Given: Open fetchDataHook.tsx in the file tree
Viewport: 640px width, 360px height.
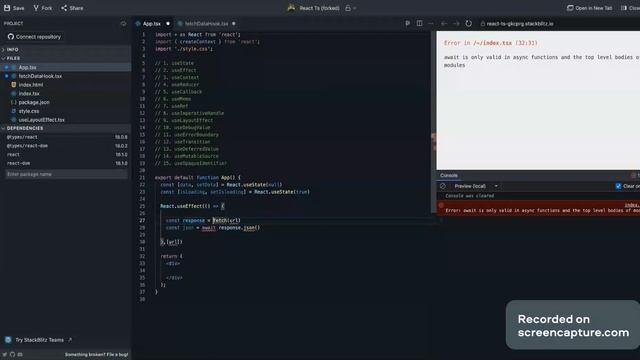Looking at the screenshot, I should pyautogui.click(x=40, y=76).
